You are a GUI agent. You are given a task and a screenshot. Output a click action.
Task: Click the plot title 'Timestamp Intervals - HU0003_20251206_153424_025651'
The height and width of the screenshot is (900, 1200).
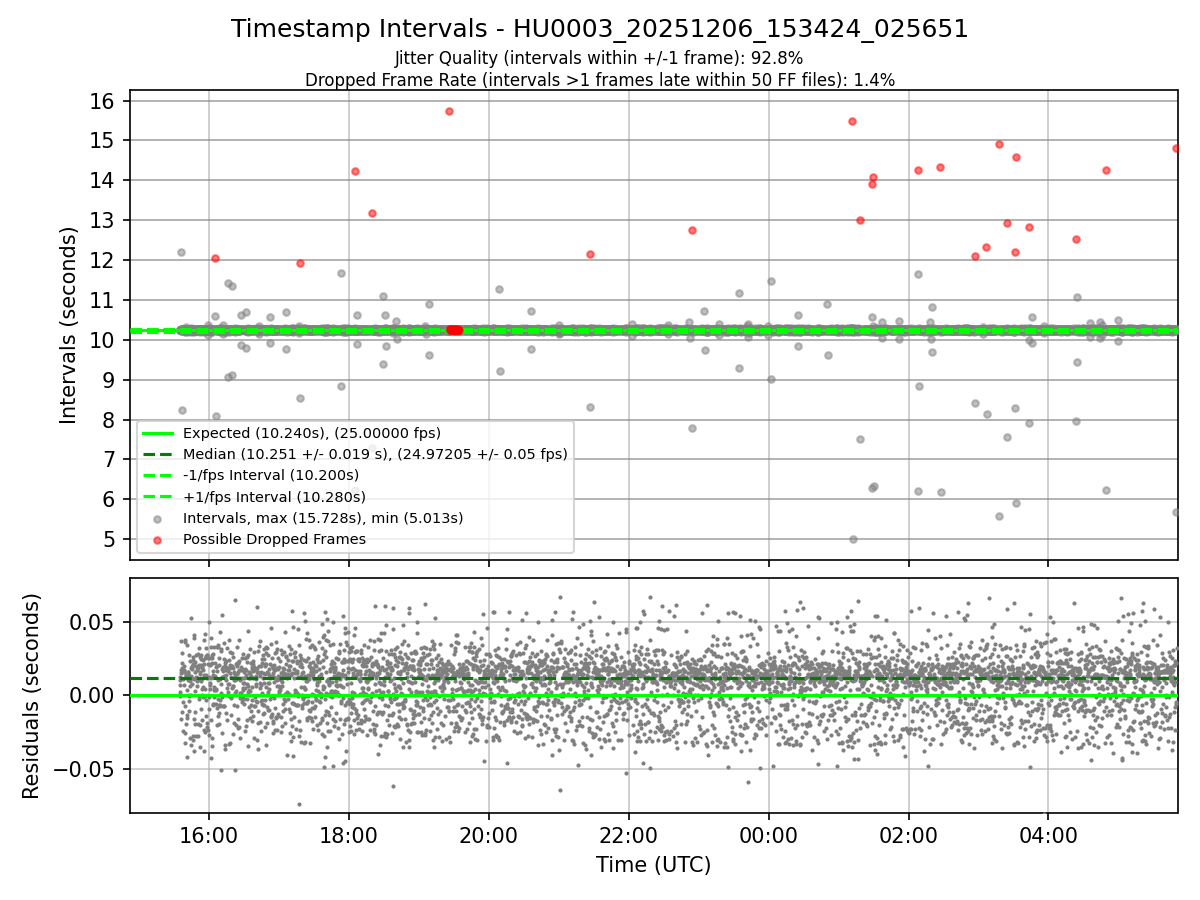(599, 29)
